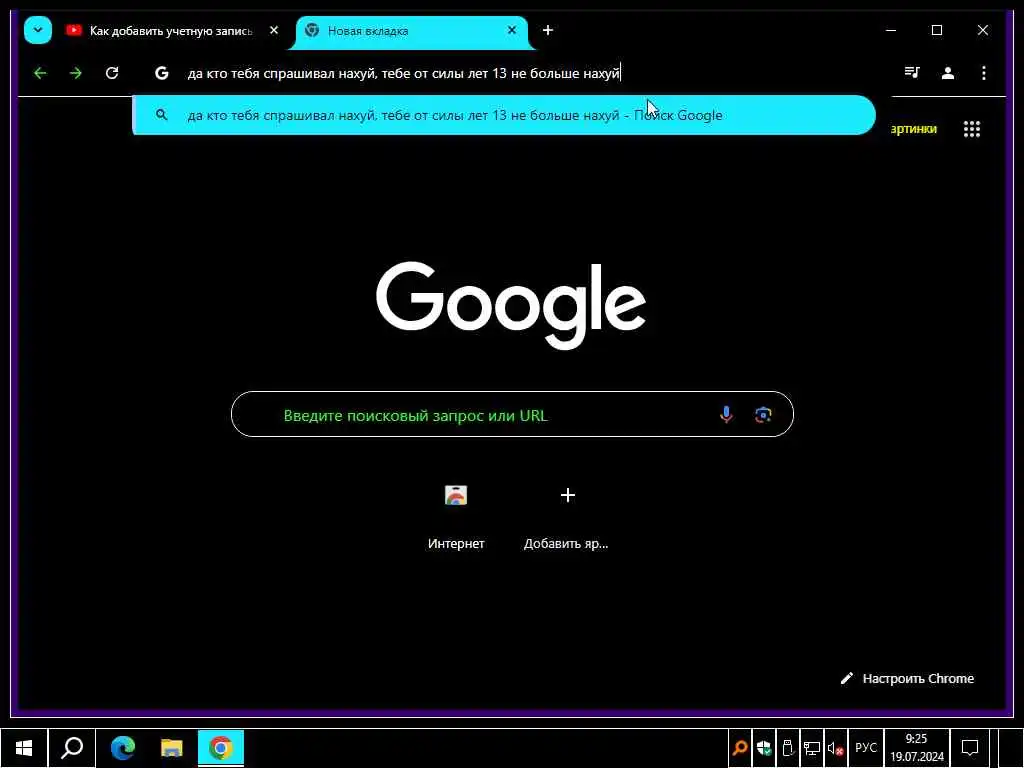The width and height of the screenshot is (1024, 768).
Task: Open the Windows Start menu
Action: [x=24, y=748]
